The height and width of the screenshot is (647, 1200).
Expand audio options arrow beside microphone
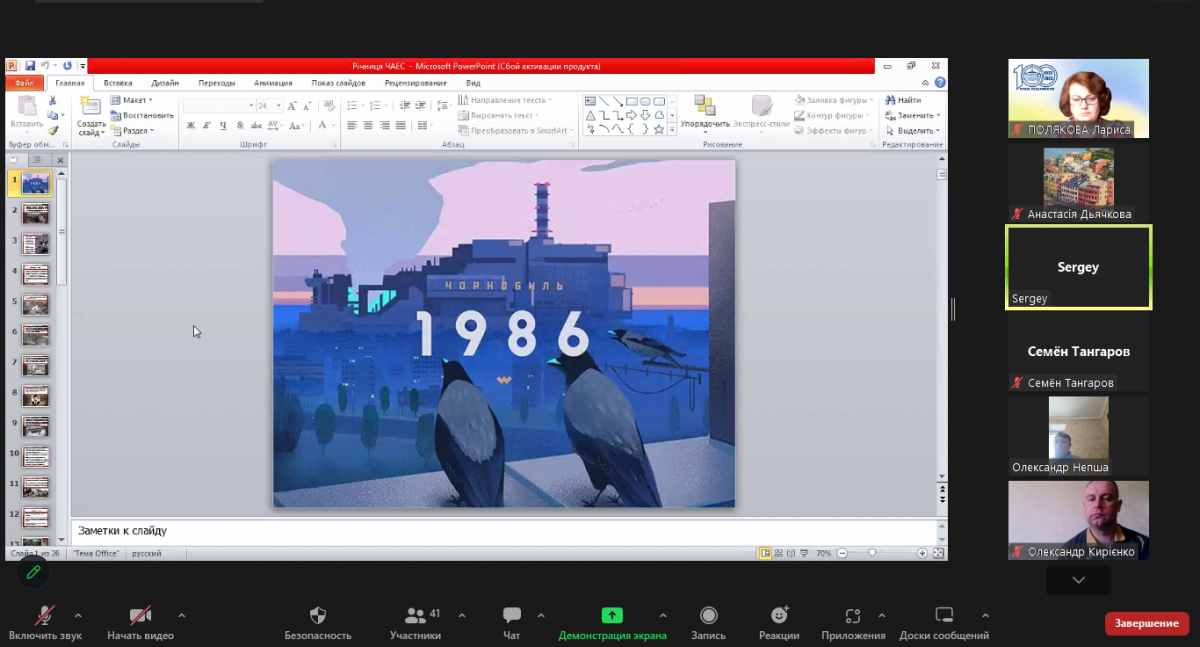[78, 616]
